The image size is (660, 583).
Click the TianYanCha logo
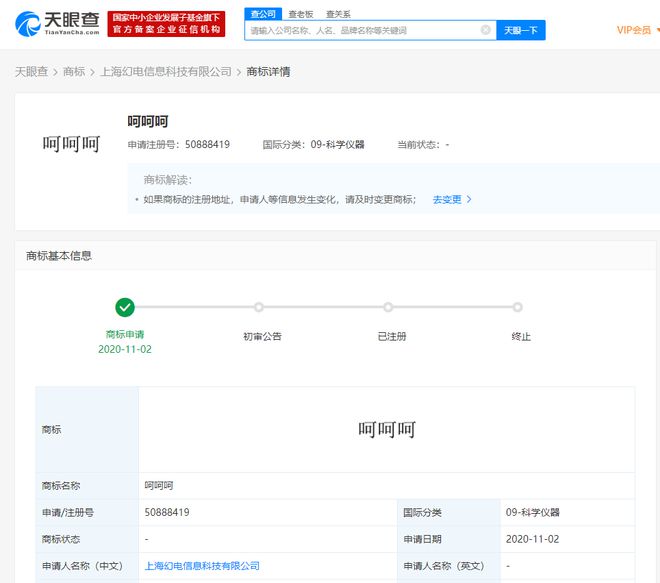coord(57,24)
